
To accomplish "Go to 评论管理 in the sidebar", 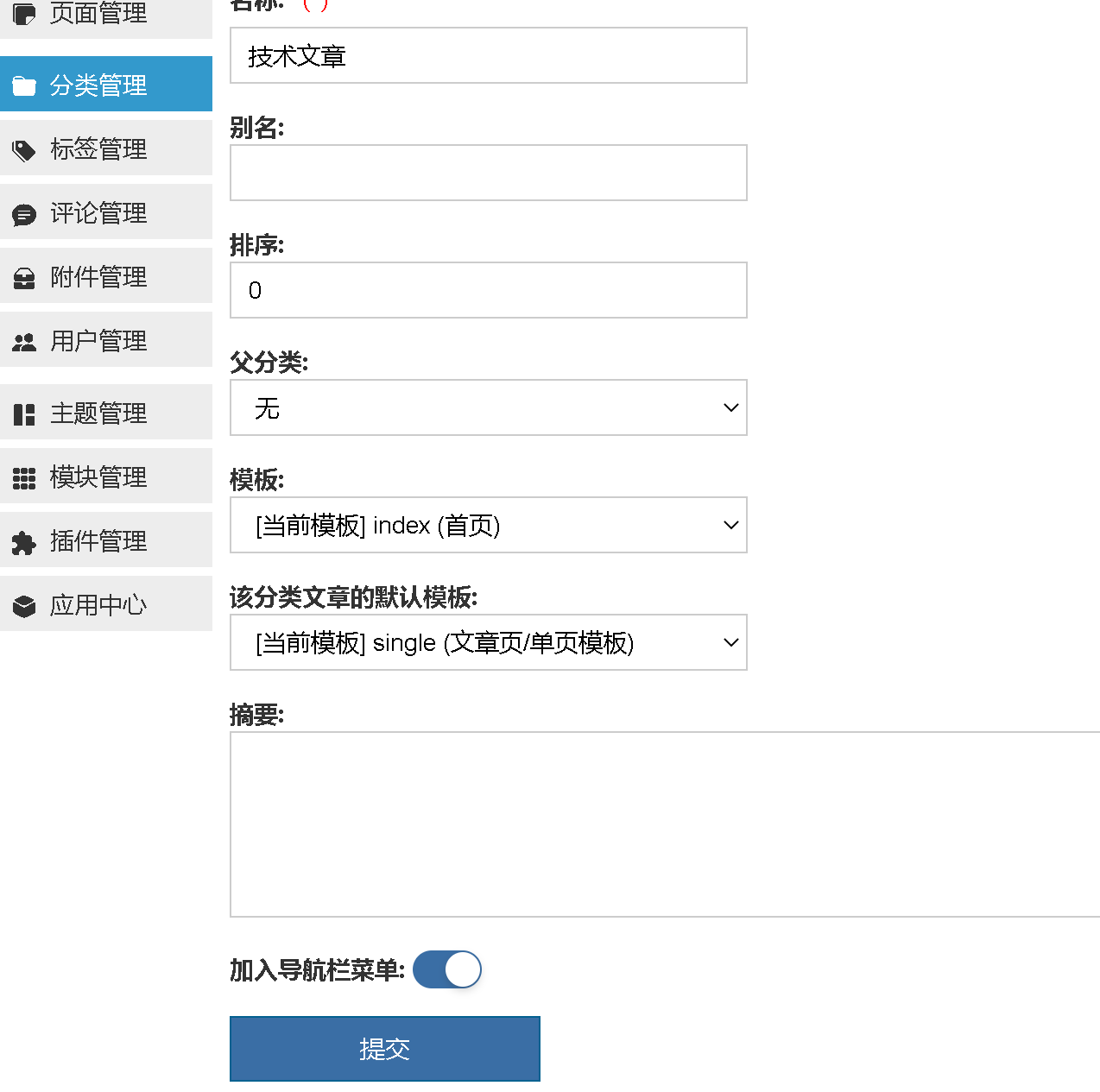I will [x=106, y=211].
